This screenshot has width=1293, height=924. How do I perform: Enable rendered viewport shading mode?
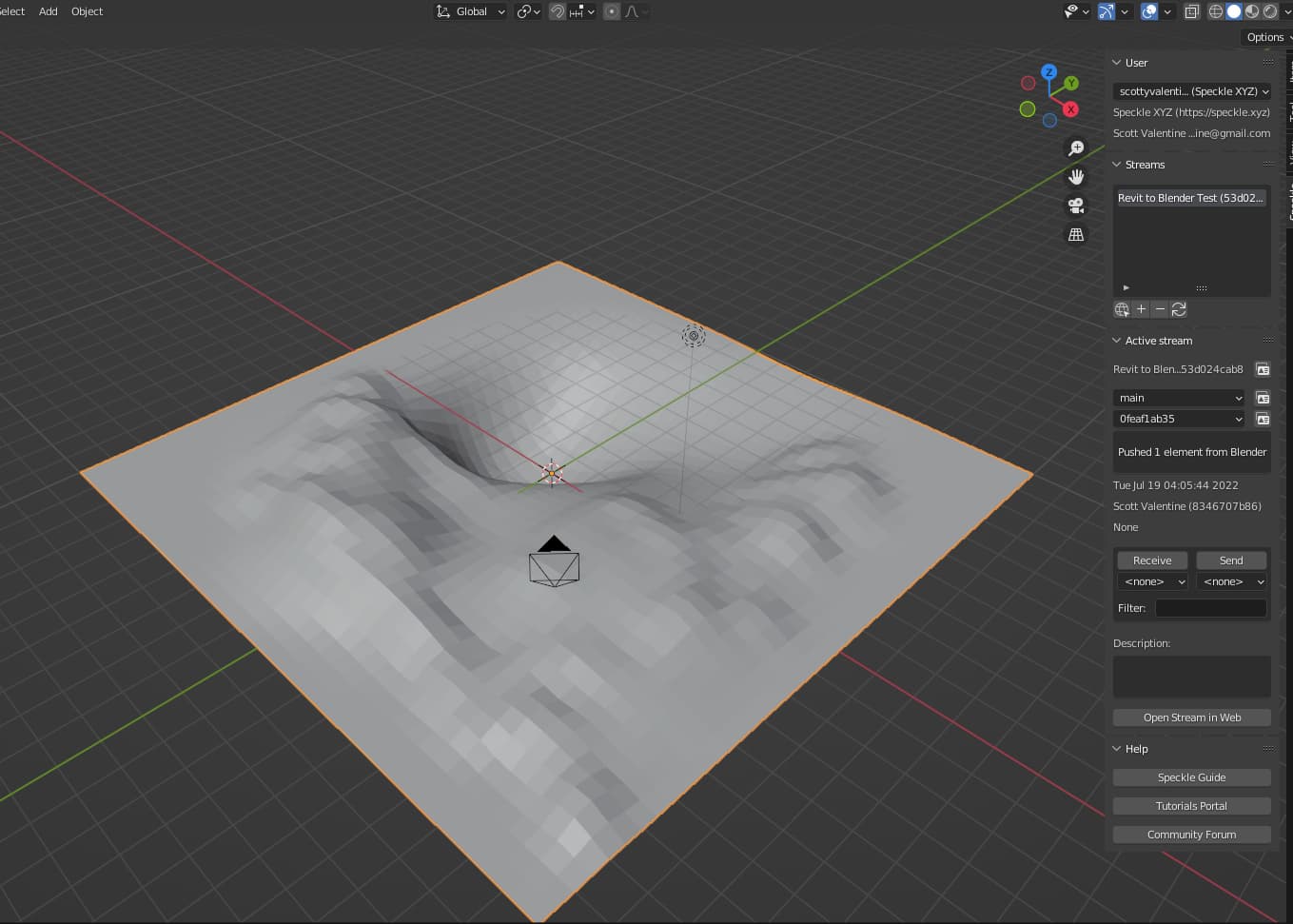[1270, 11]
